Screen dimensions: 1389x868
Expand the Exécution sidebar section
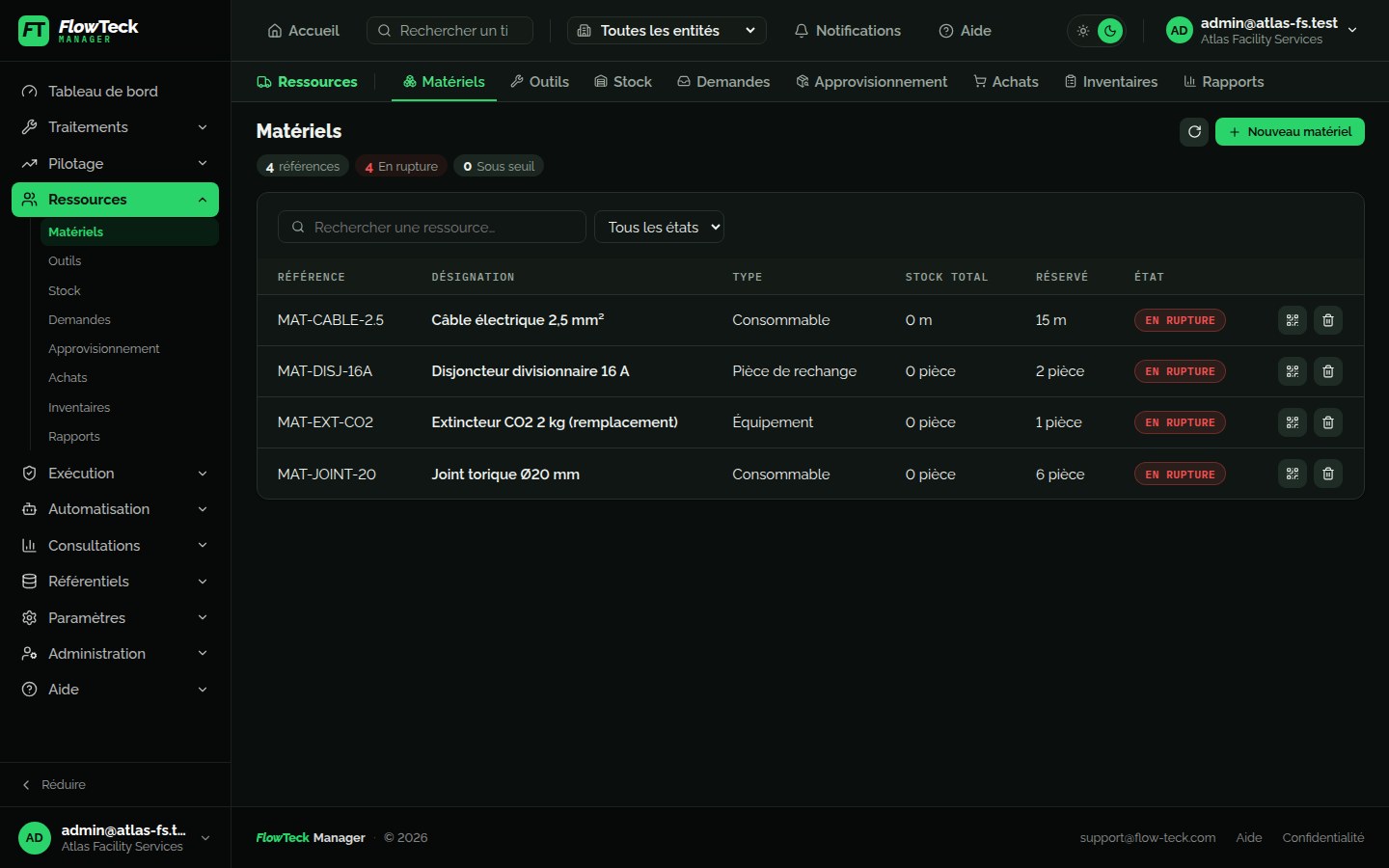pyautogui.click(x=115, y=474)
